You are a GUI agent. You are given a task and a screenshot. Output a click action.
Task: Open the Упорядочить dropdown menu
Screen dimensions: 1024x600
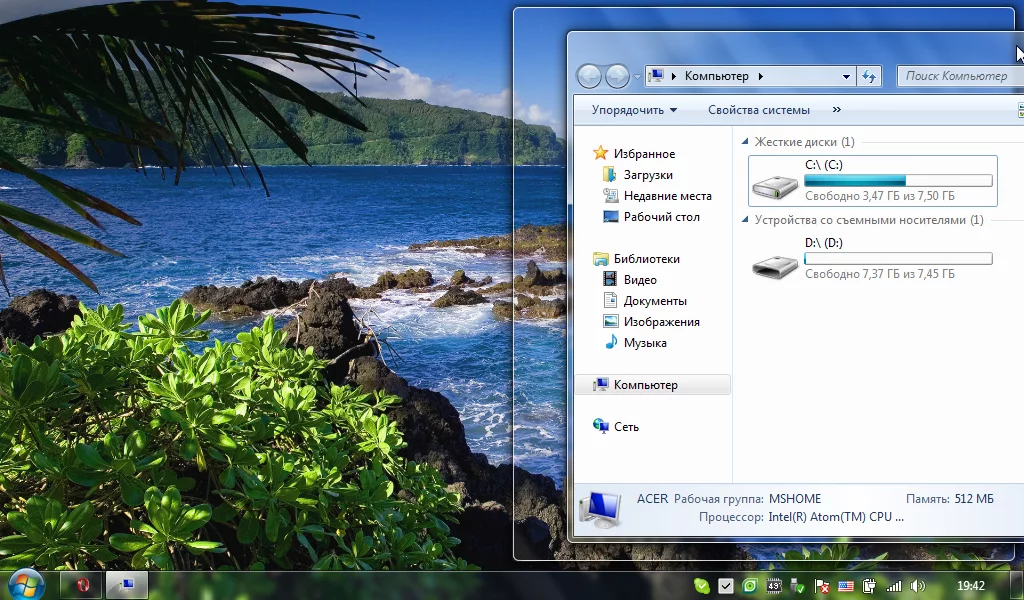(634, 110)
